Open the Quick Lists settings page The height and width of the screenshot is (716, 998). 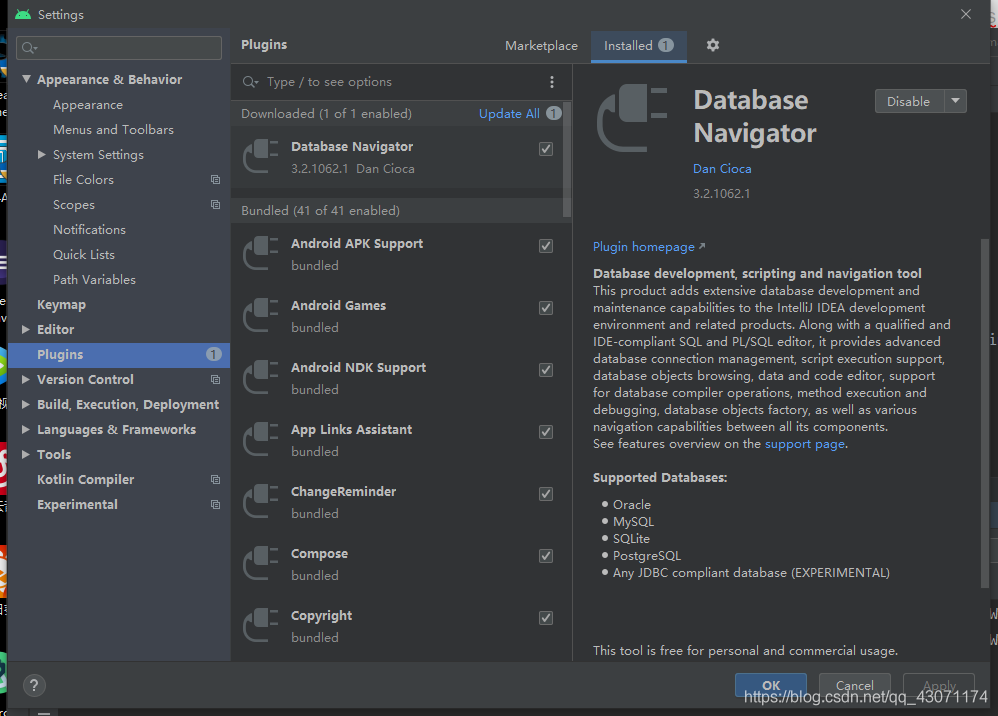click(84, 255)
